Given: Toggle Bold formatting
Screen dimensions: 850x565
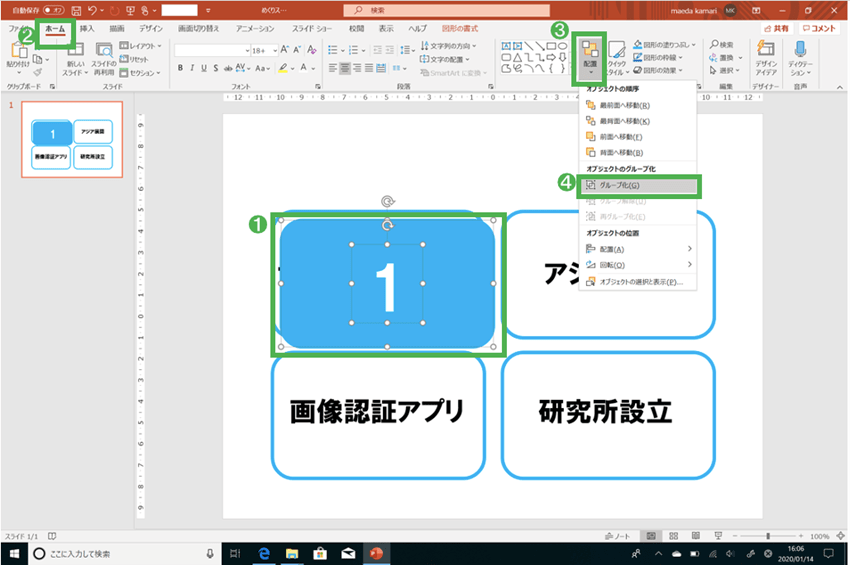Looking at the screenshot, I should [180, 68].
